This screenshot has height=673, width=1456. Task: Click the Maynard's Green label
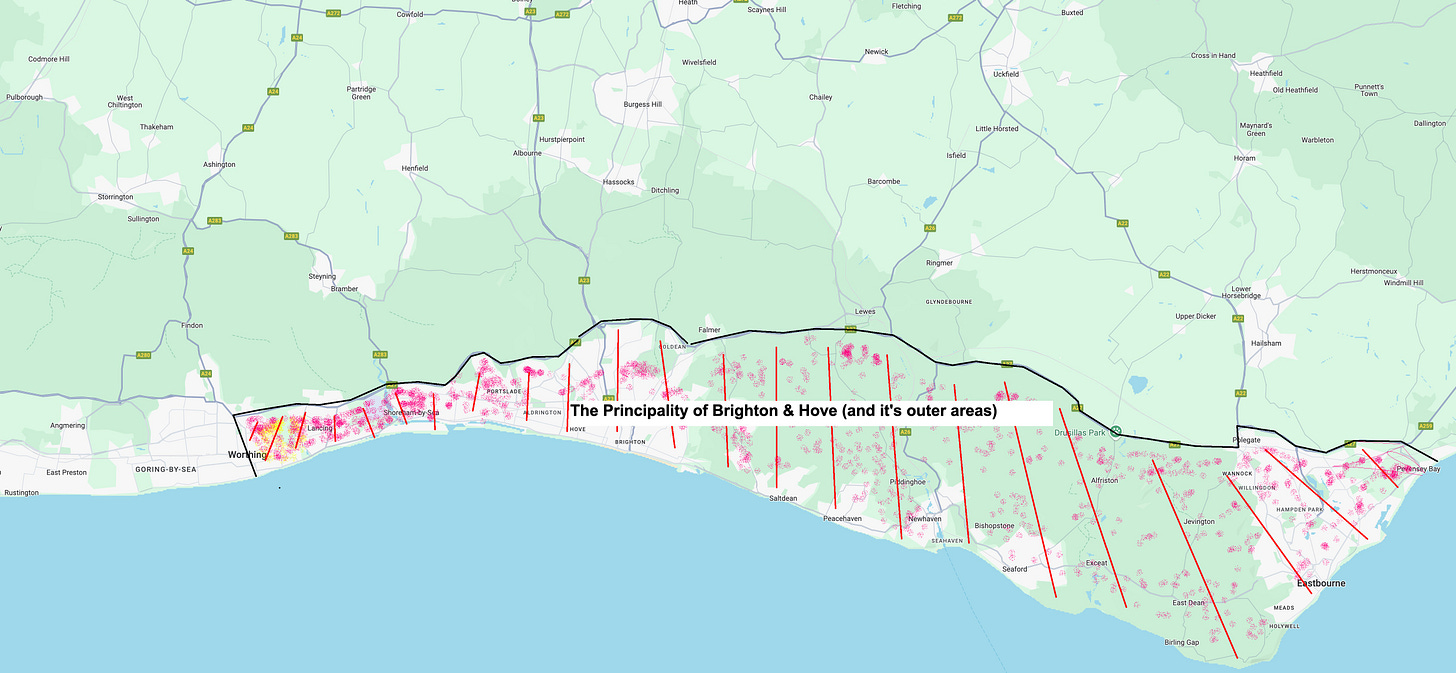click(x=1256, y=129)
